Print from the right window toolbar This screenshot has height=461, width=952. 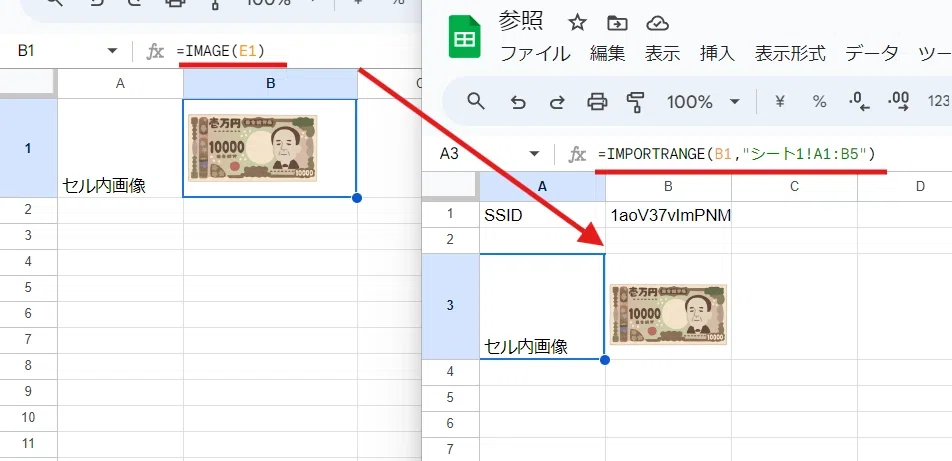[x=597, y=102]
